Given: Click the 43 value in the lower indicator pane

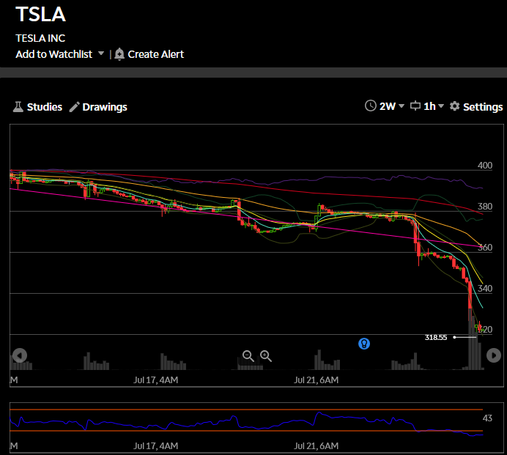Looking at the screenshot, I should pos(487,418).
